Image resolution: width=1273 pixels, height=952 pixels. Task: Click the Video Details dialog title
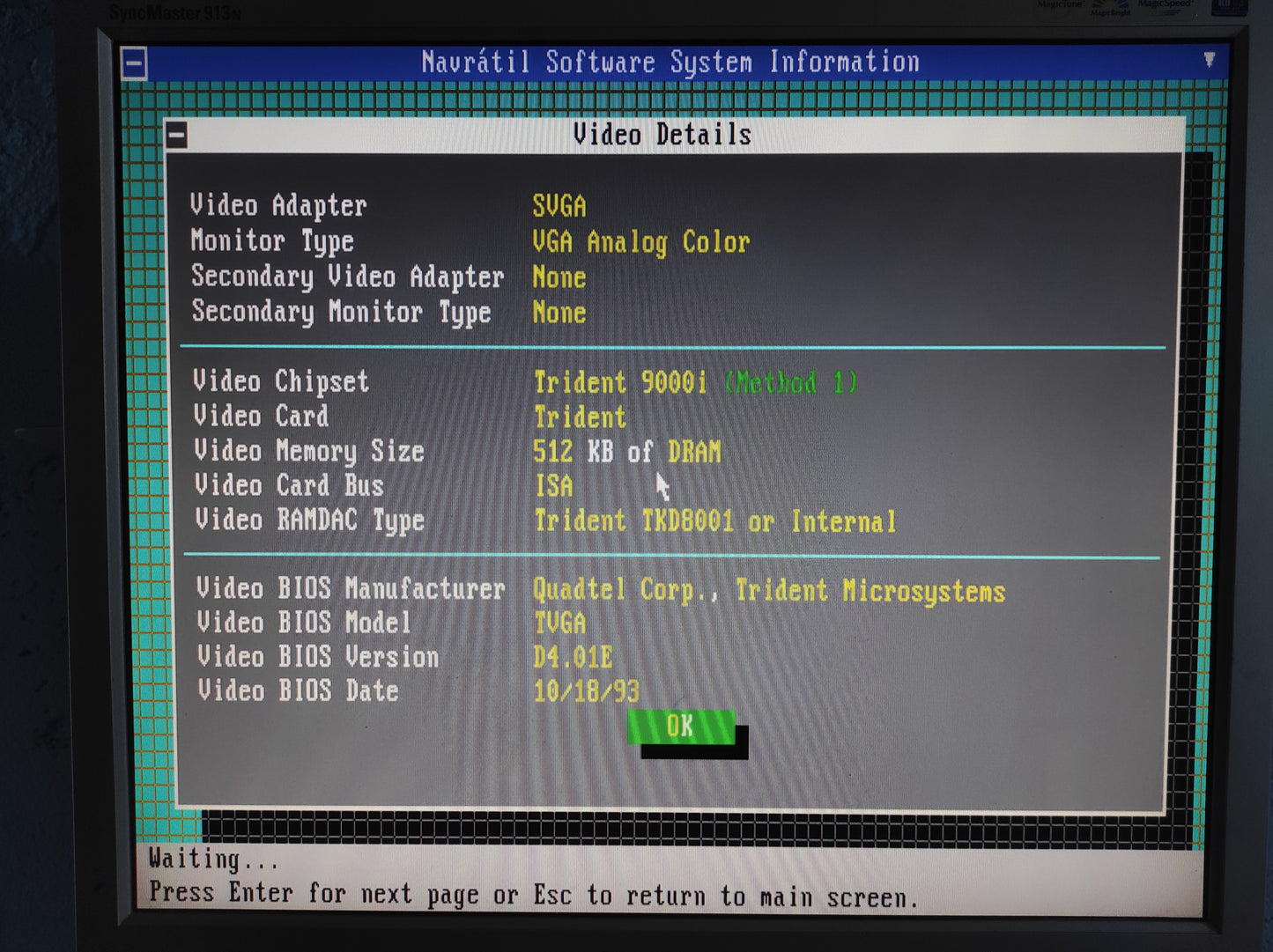(x=662, y=135)
